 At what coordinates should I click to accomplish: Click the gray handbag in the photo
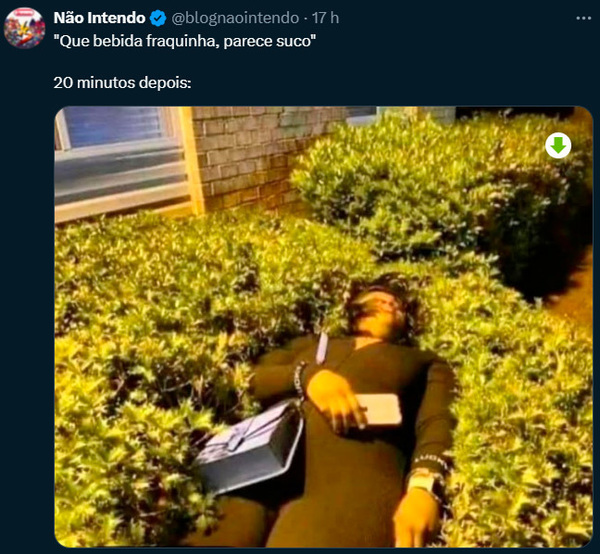click(x=249, y=448)
